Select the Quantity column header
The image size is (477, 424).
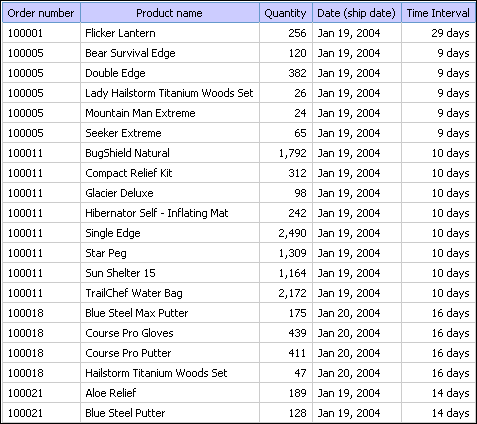coord(286,13)
